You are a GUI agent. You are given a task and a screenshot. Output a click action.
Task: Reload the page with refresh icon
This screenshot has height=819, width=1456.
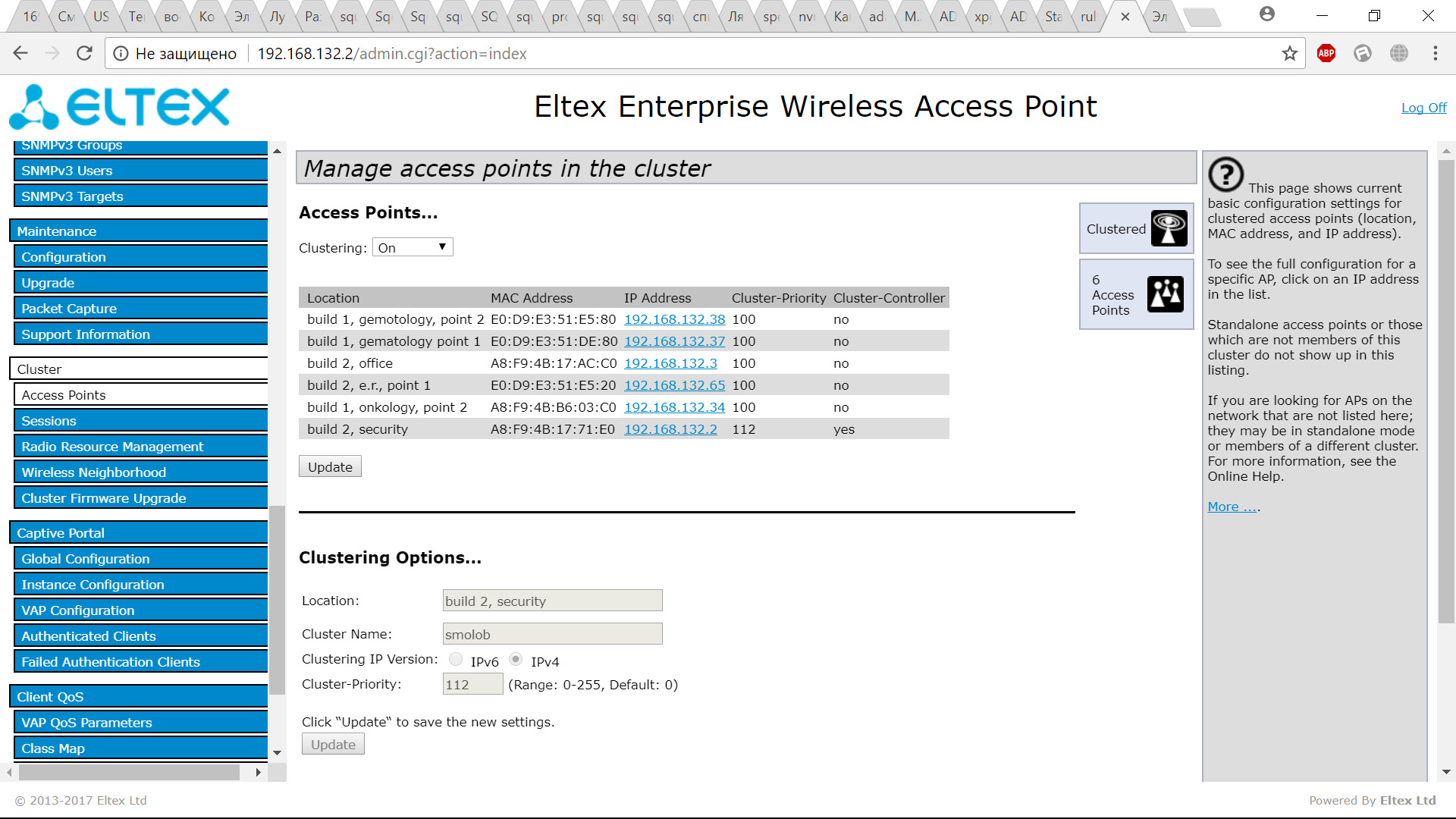point(84,53)
